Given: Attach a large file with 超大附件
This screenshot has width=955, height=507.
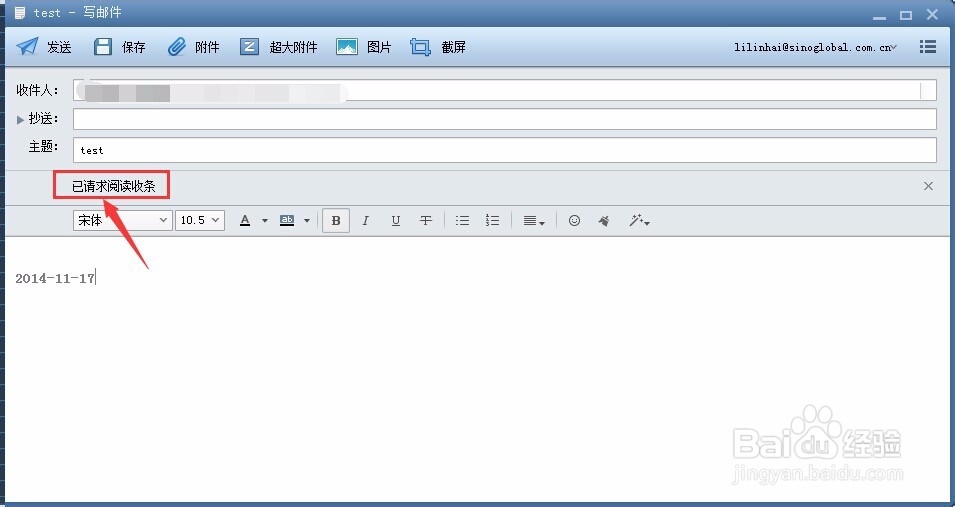Looking at the screenshot, I should click(x=278, y=47).
